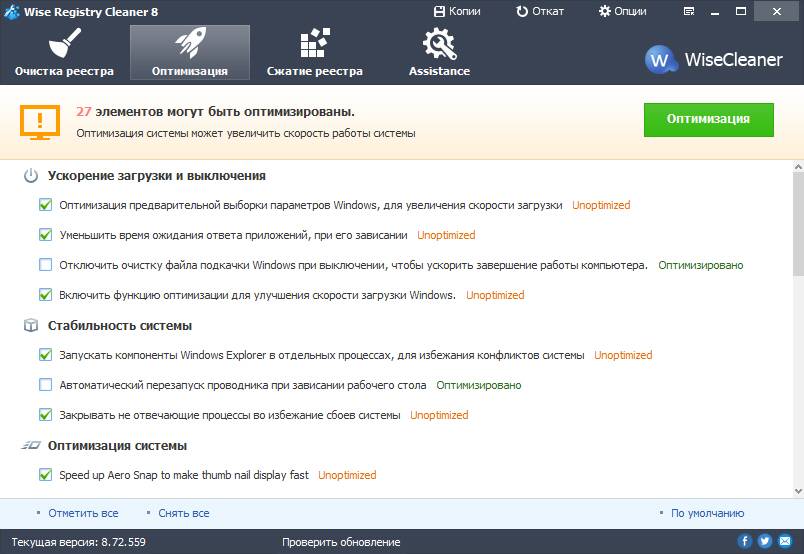Uncheck Speed up Aero Snap checkbox

click(45, 475)
